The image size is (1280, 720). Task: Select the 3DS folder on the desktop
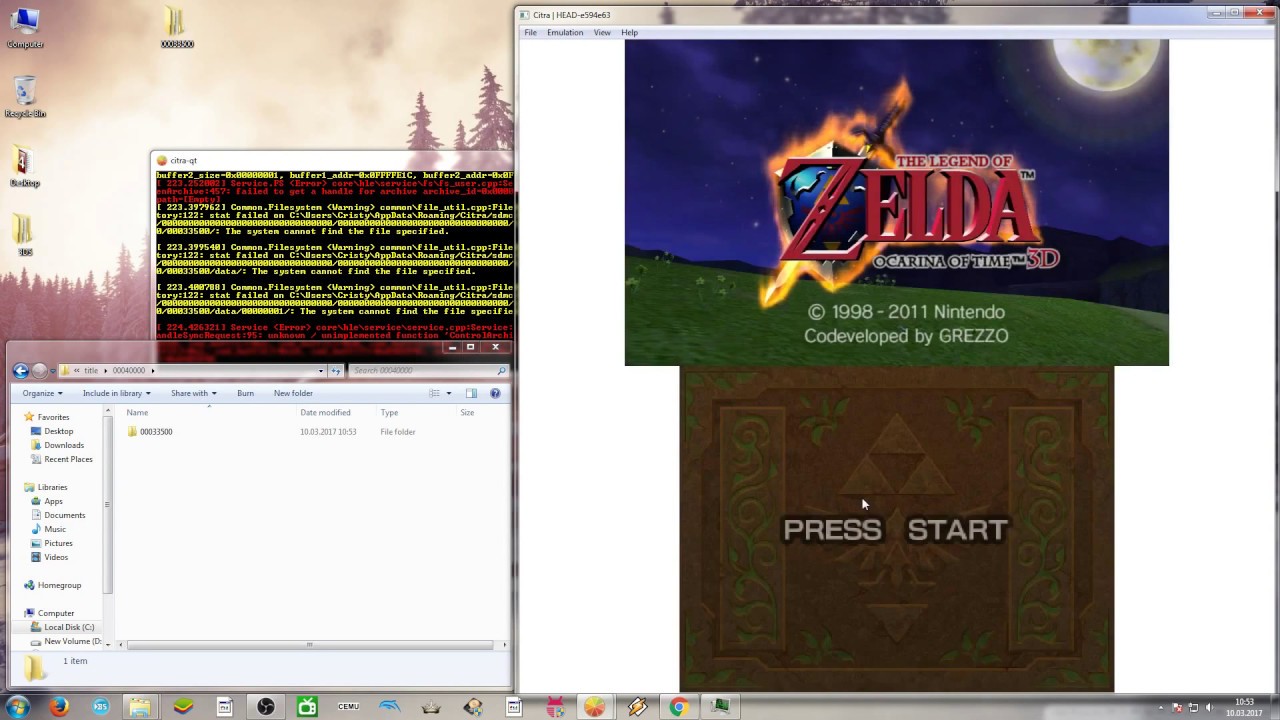[x=25, y=235]
